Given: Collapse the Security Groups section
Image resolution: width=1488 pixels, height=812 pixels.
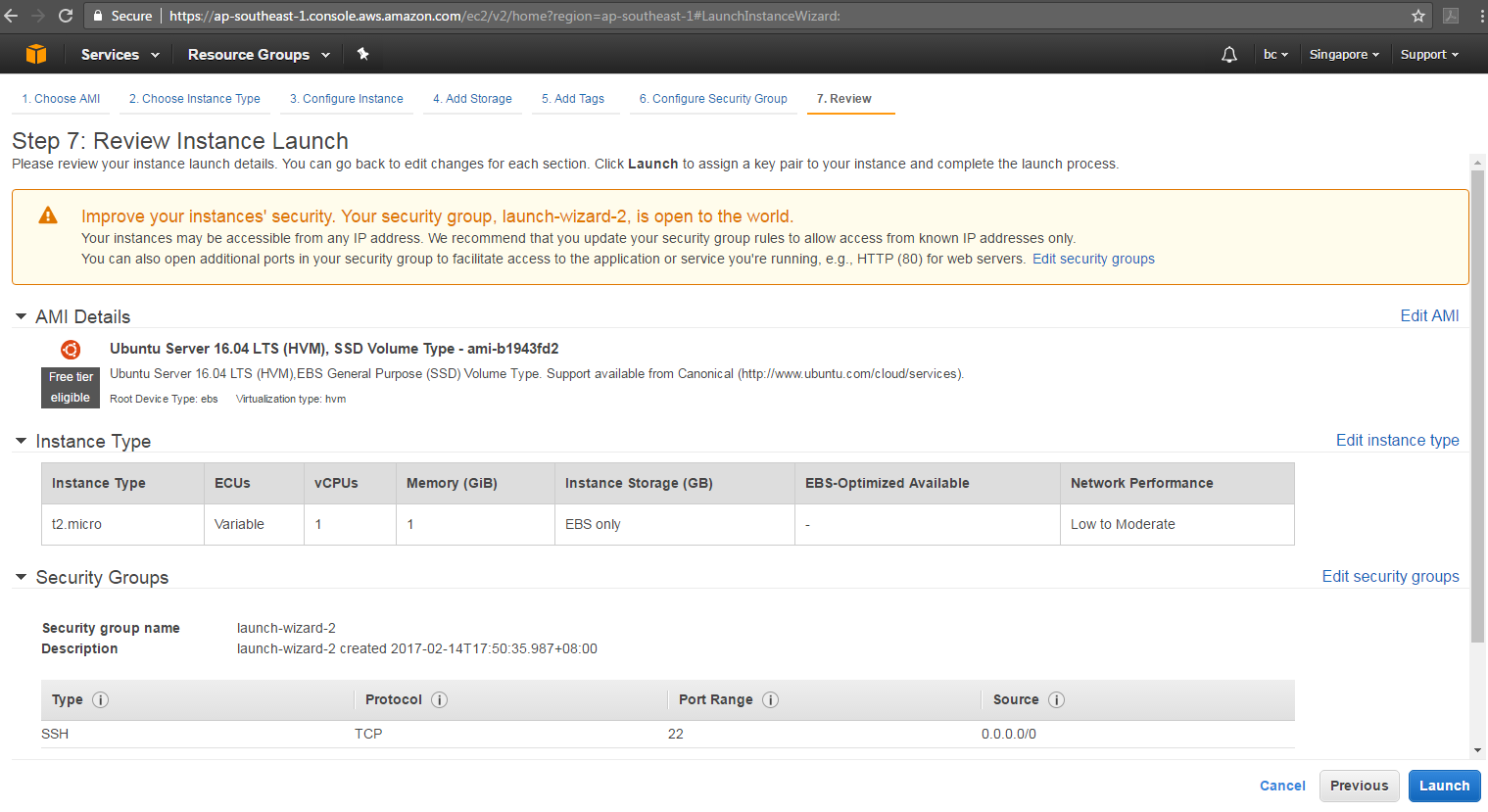Looking at the screenshot, I should [21, 577].
